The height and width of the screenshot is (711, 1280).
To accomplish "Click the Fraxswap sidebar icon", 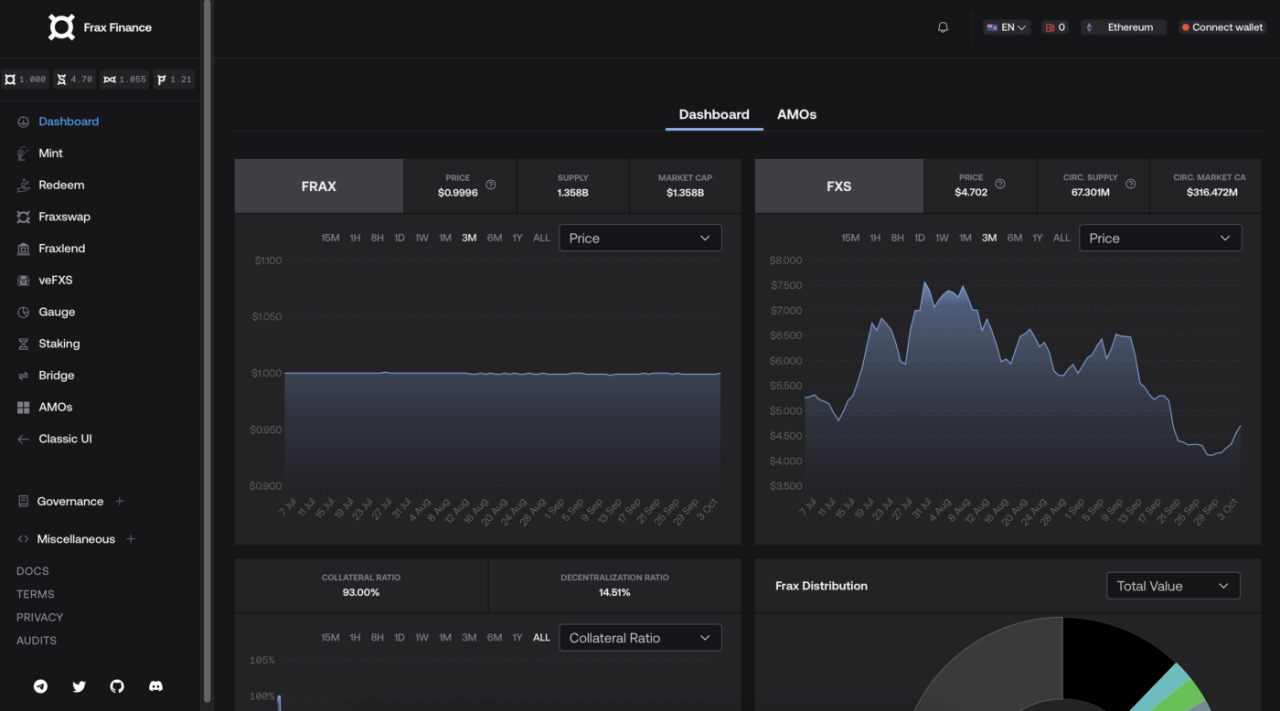I will click(x=24, y=217).
